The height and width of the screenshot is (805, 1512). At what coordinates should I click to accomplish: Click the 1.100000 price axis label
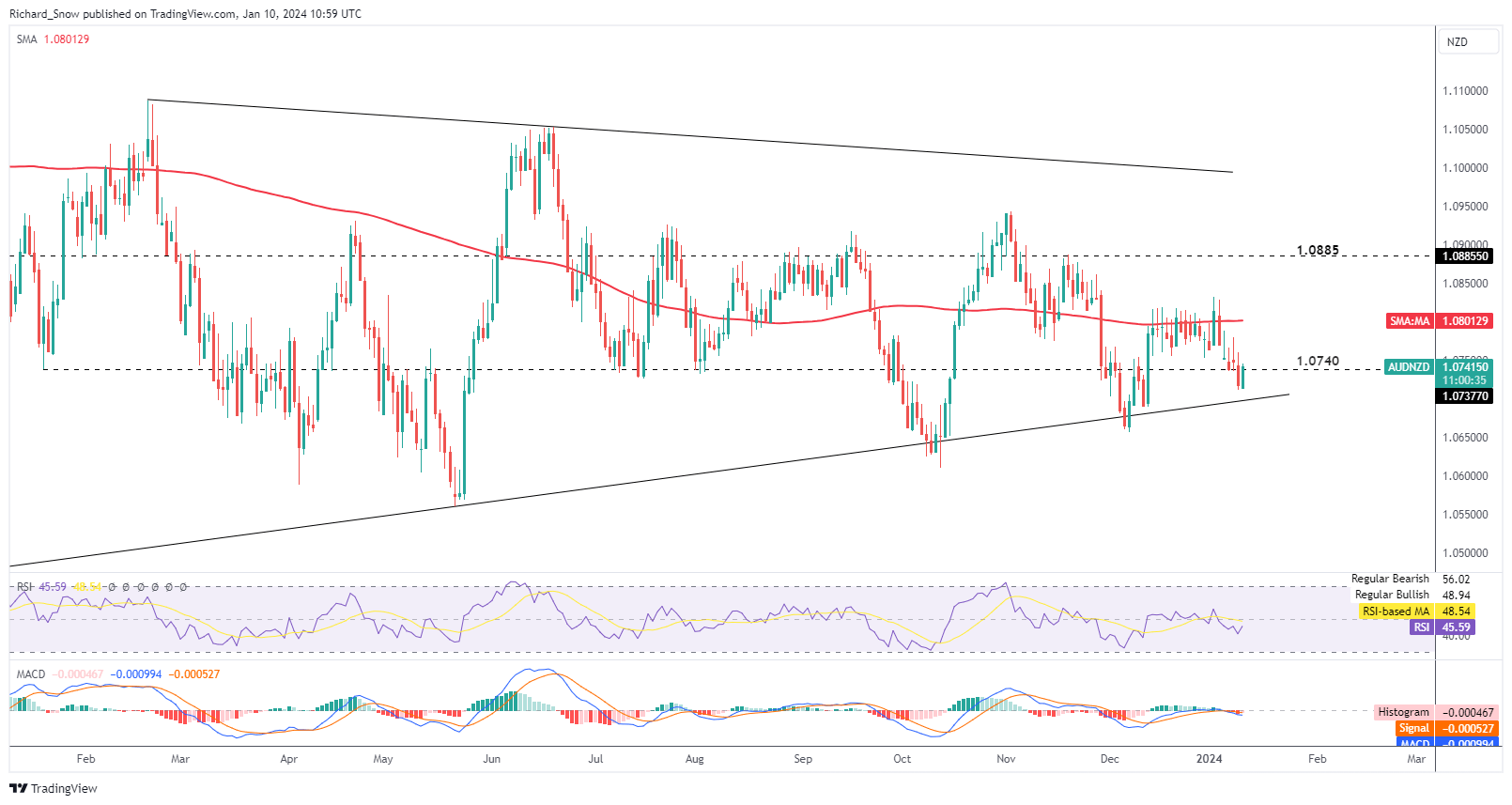click(1465, 168)
